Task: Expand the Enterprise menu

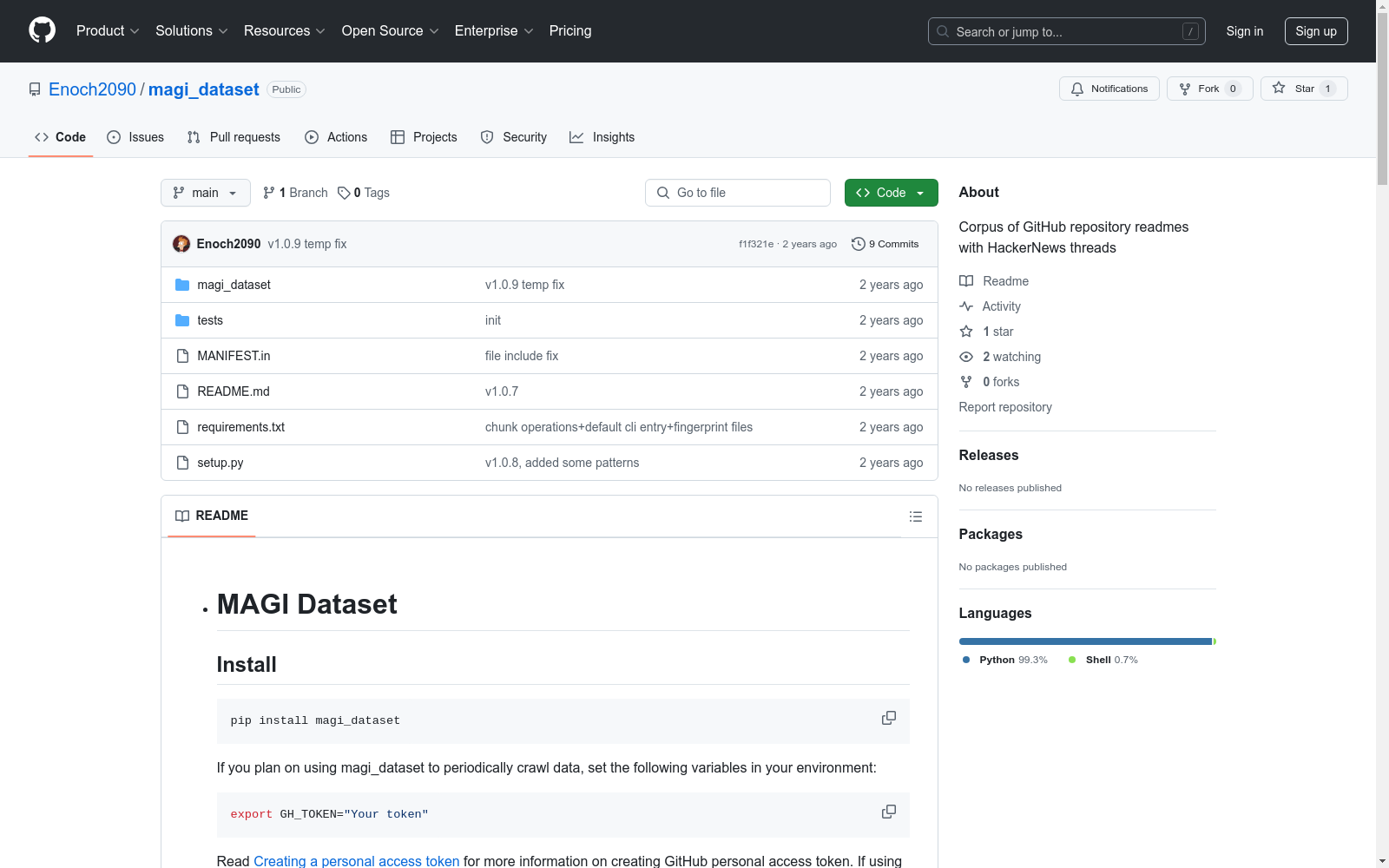Action: pos(494,30)
